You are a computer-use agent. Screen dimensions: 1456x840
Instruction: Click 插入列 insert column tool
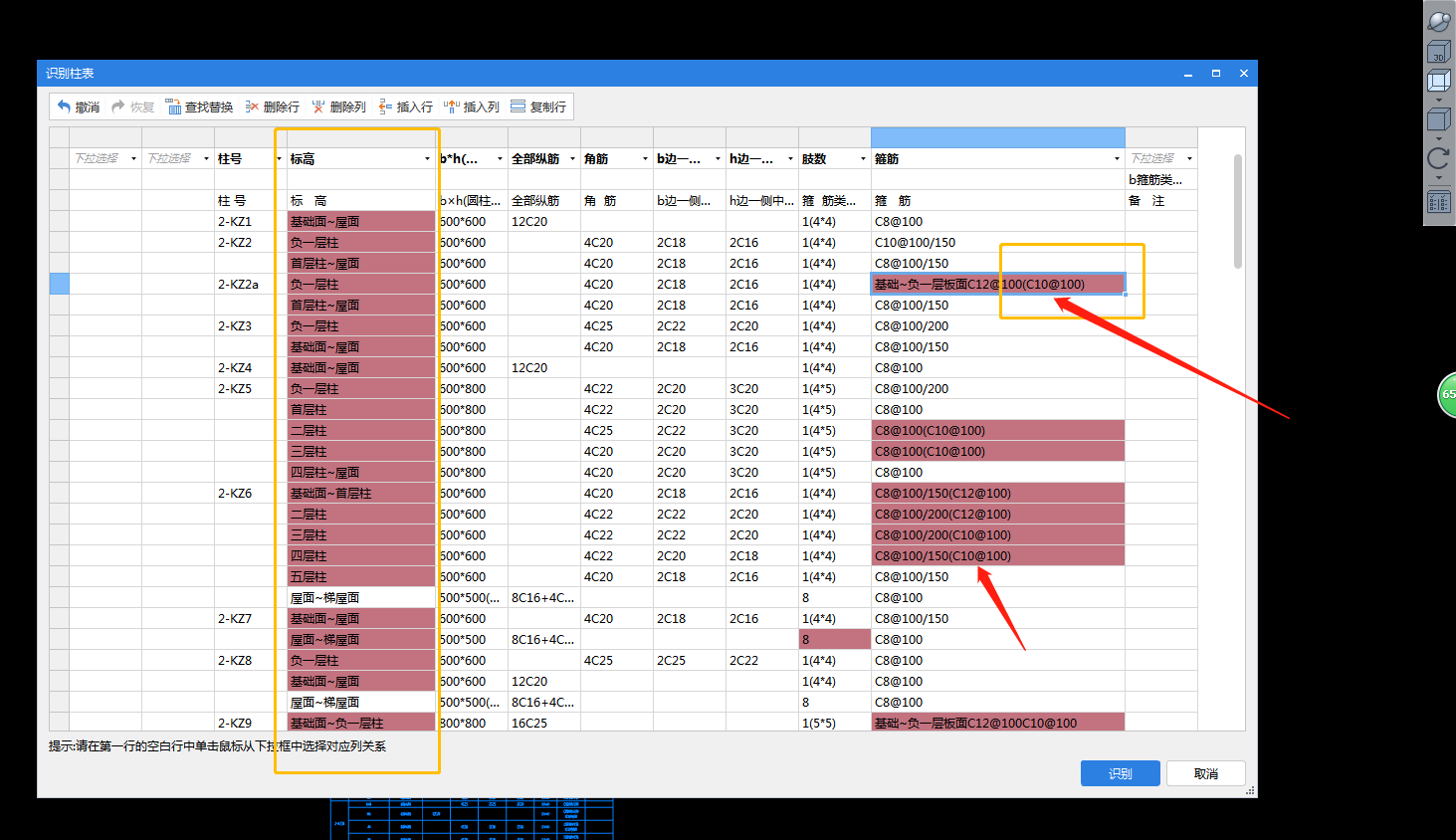tap(472, 106)
